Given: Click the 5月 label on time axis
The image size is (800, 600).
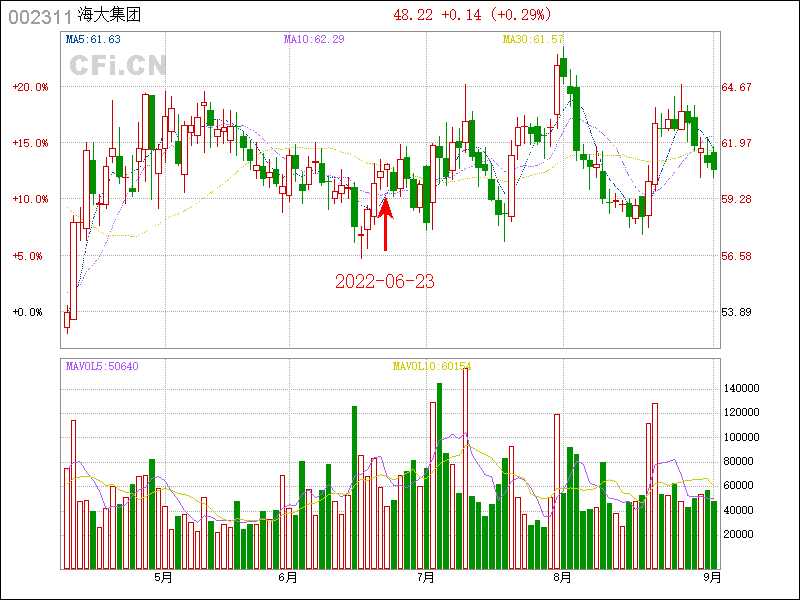Looking at the screenshot, I should (x=163, y=577).
